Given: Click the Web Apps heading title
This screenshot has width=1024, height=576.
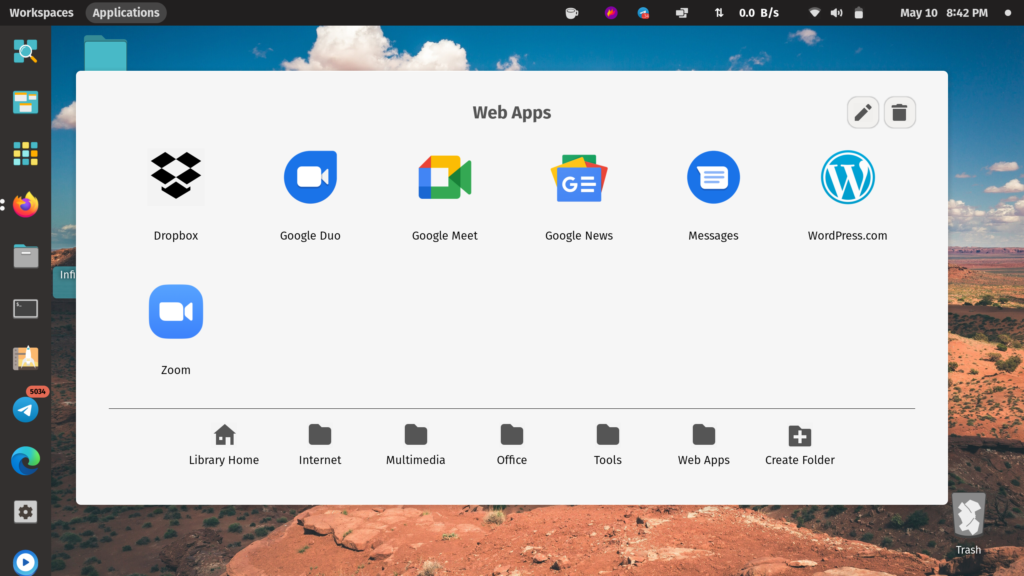Looking at the screenshot, I should click(512, 112).
